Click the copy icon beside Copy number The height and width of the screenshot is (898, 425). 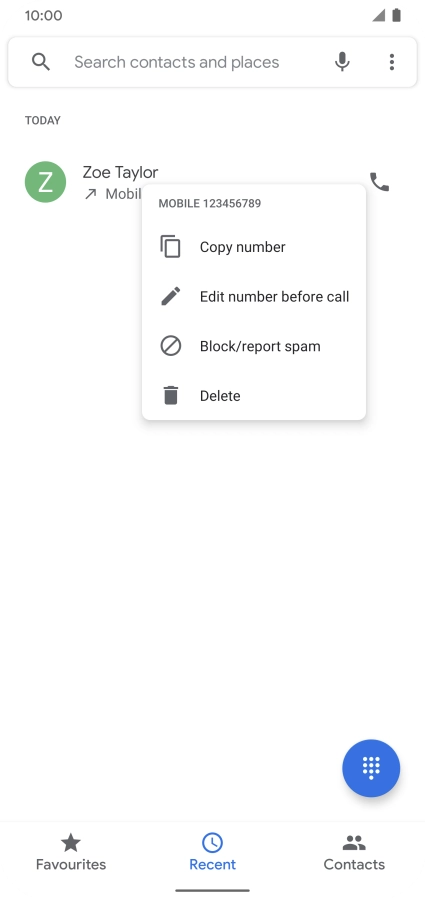point(170,247)
